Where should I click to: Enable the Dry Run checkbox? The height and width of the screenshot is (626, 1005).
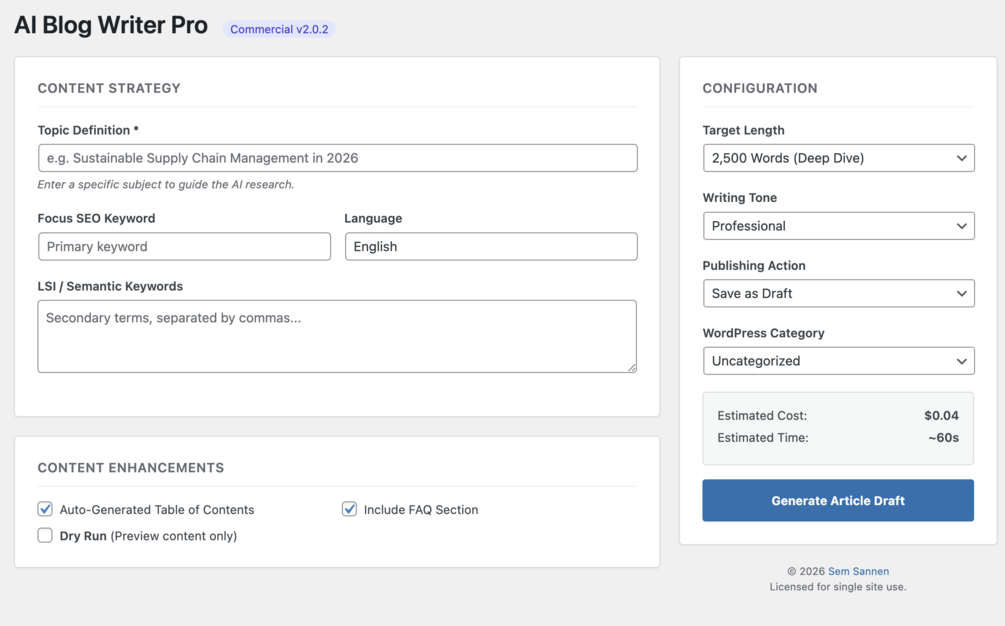45,535
